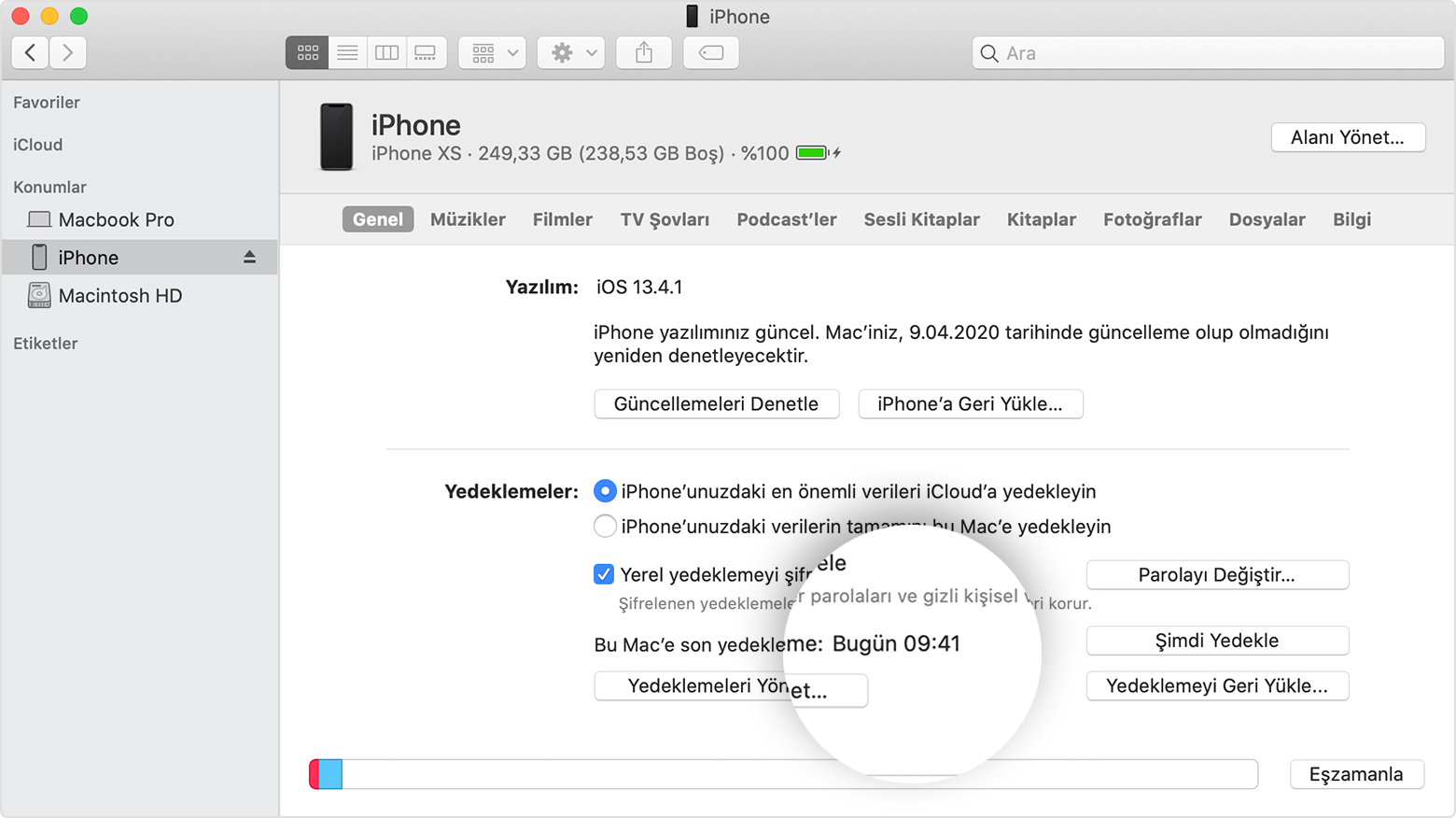Click the storage usage bar at the bottom
The image size is (1456, 818).
coord(784,774)
